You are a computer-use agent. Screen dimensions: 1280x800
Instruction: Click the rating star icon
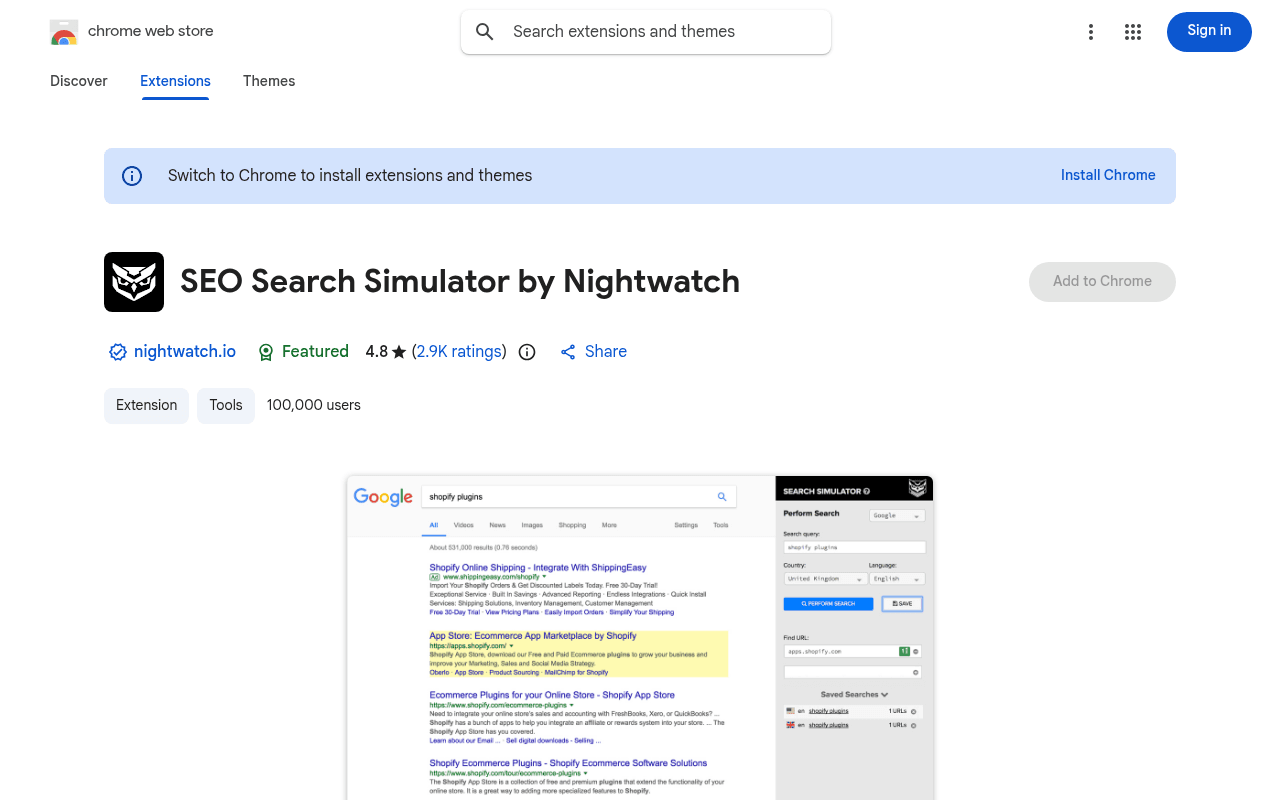click(399, 352)
